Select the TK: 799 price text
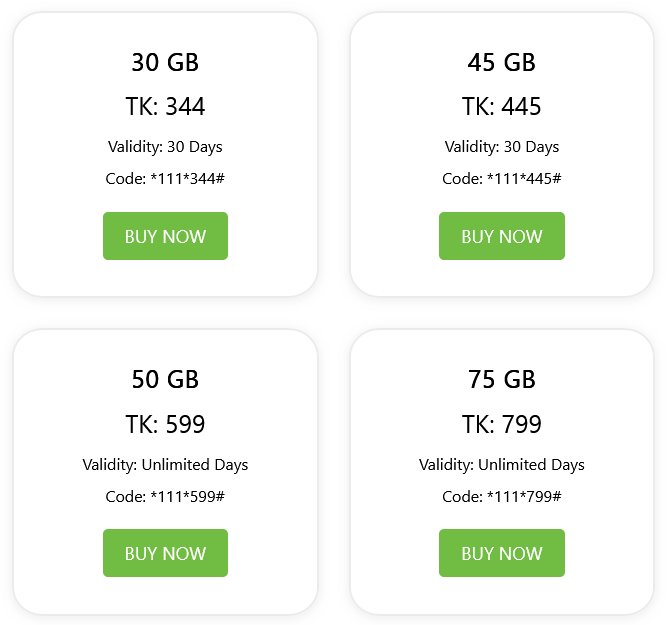The width and height of the screenshot is (667, 625). (x=501, y=424)
